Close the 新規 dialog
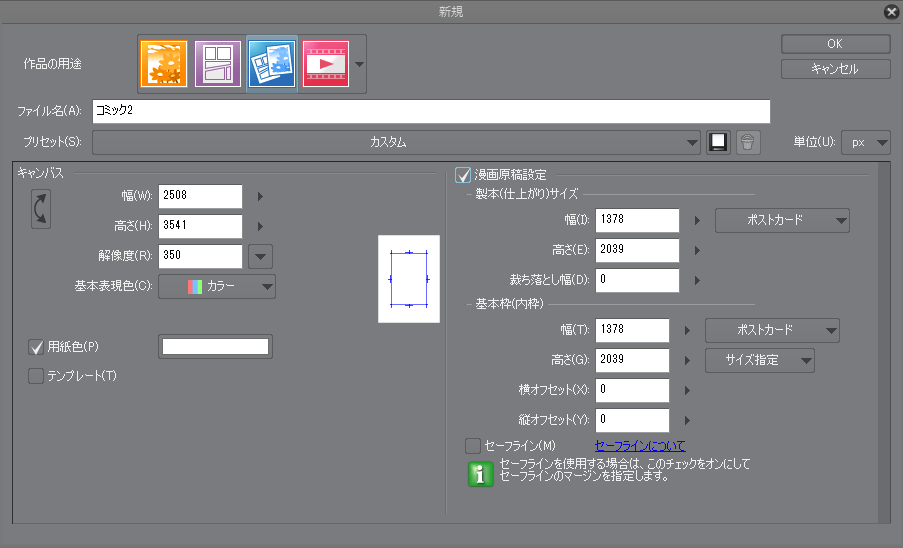This screenshot has height=548, width=903. point(891,12)
